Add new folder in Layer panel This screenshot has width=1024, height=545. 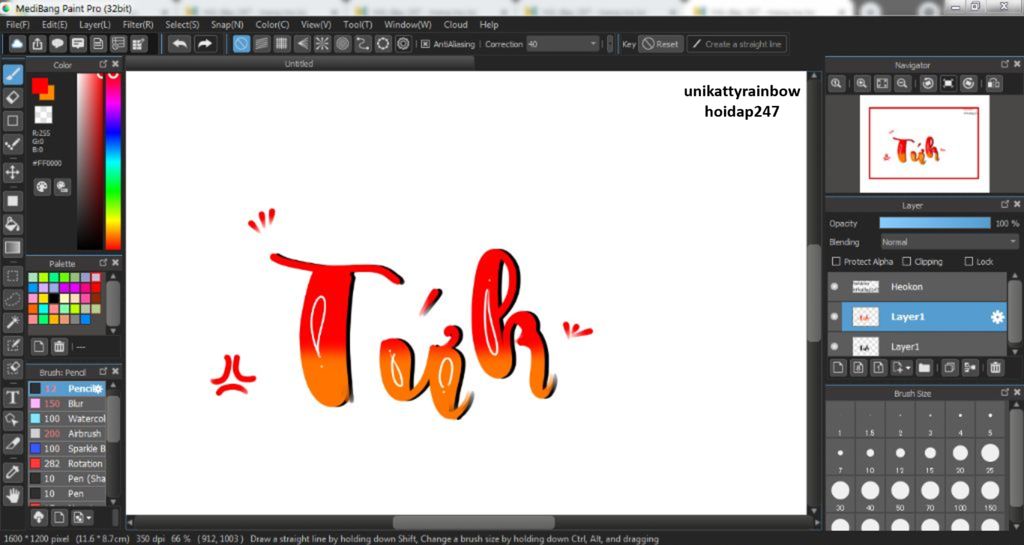pos(924,368)
